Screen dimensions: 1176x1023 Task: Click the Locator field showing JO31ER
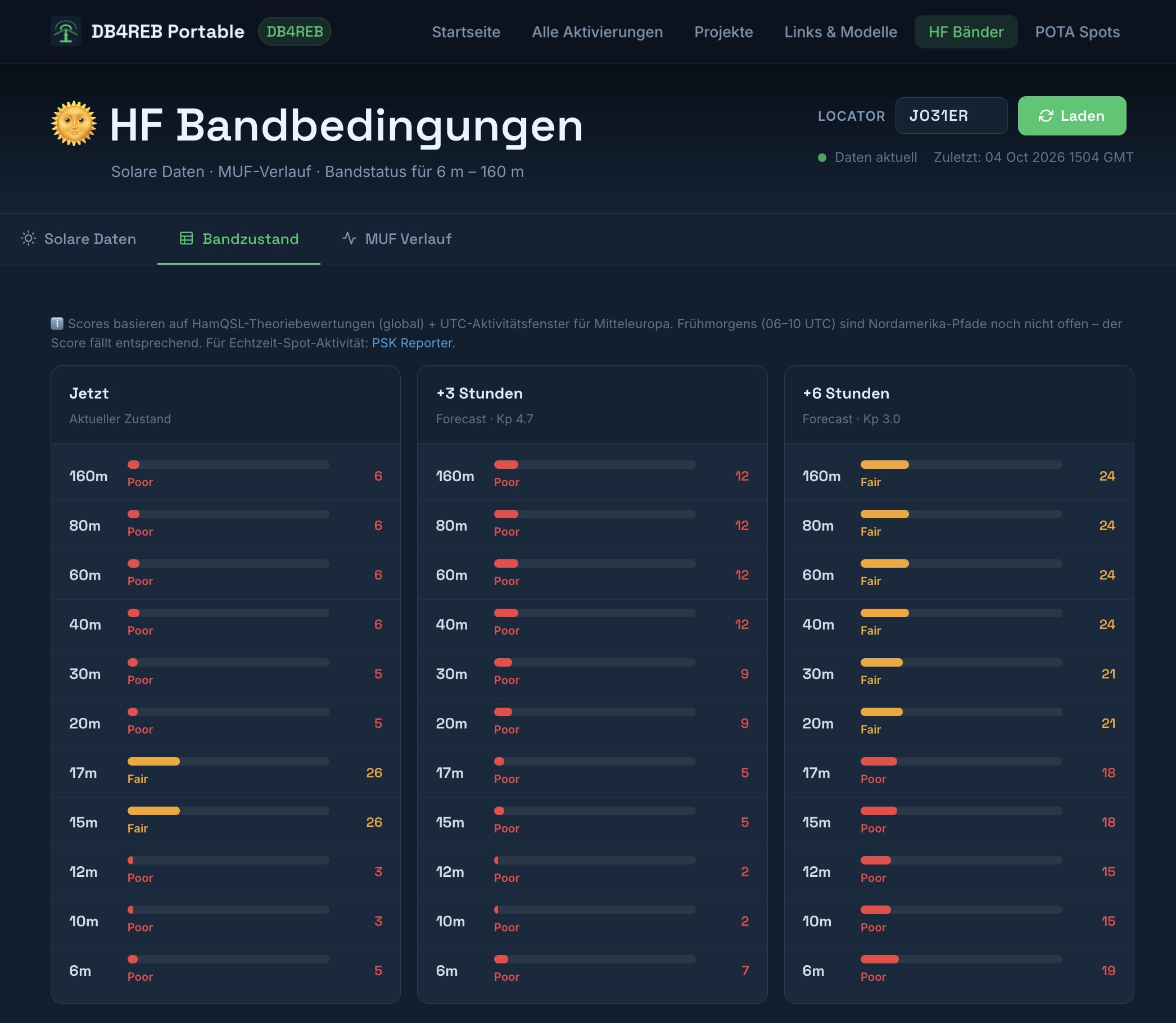951,116
